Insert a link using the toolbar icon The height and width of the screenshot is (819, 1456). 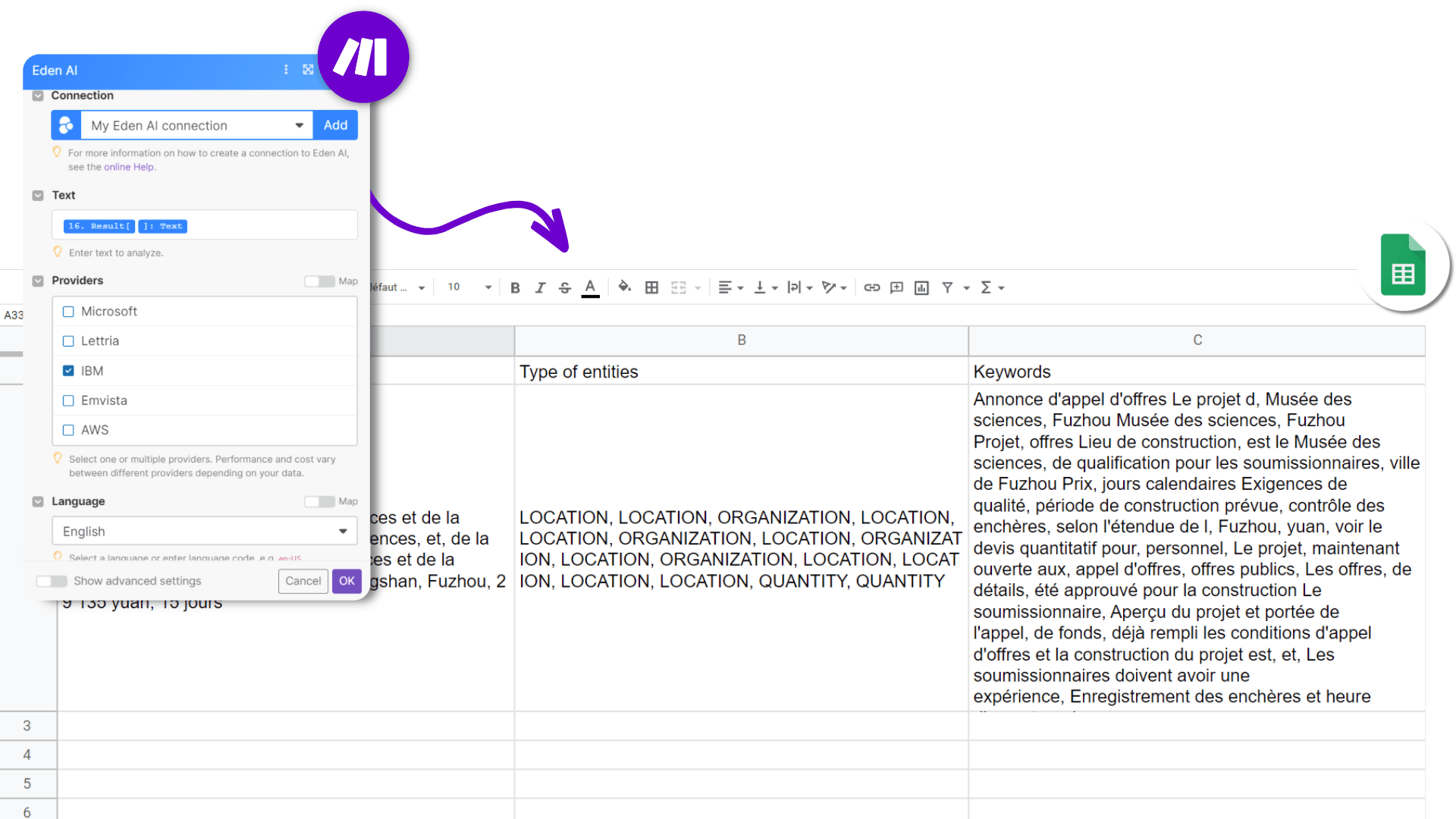point(871,287)
